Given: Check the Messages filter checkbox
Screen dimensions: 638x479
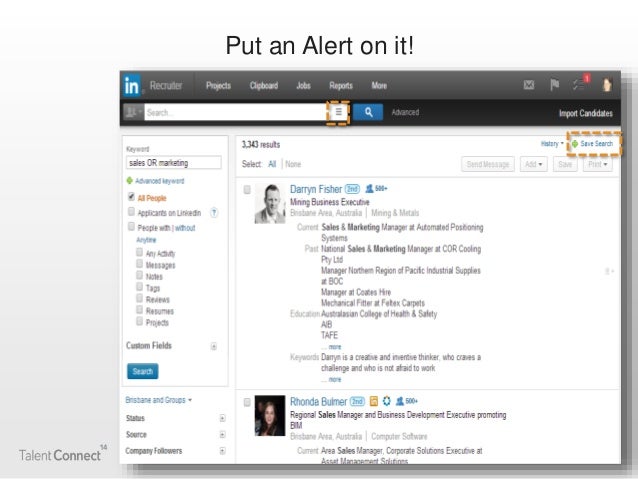Looking at the screenshot, I should click(x=140, y=264).
